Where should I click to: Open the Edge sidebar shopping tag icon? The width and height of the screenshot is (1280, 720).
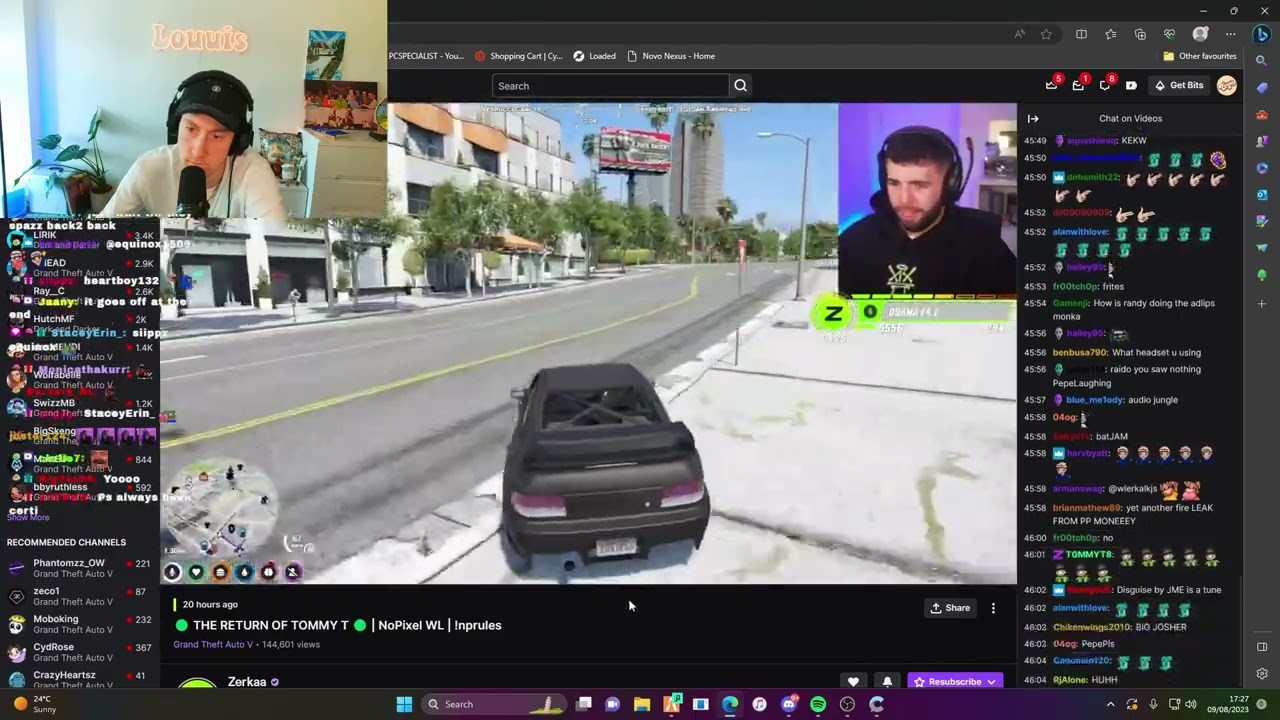click(x=1262, y=88)
